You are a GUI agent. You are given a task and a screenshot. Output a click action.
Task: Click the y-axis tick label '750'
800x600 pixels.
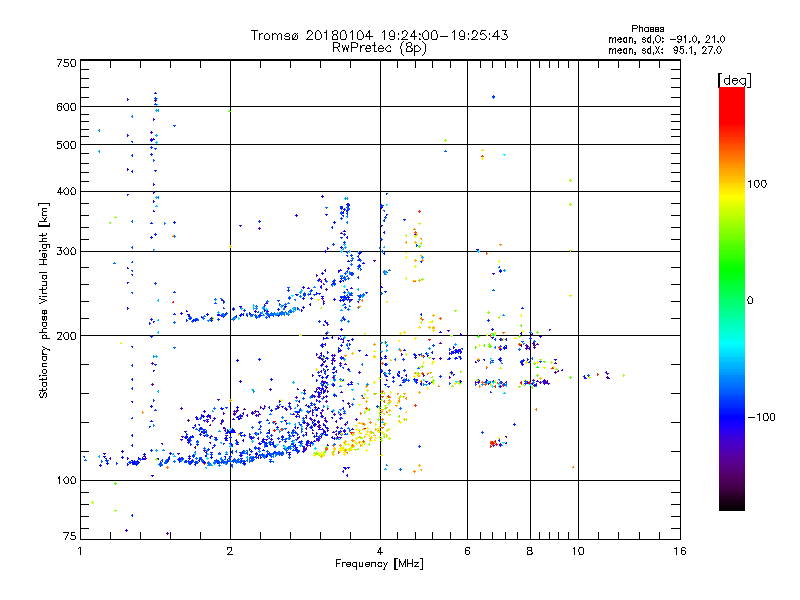click(x=66, y=63)
